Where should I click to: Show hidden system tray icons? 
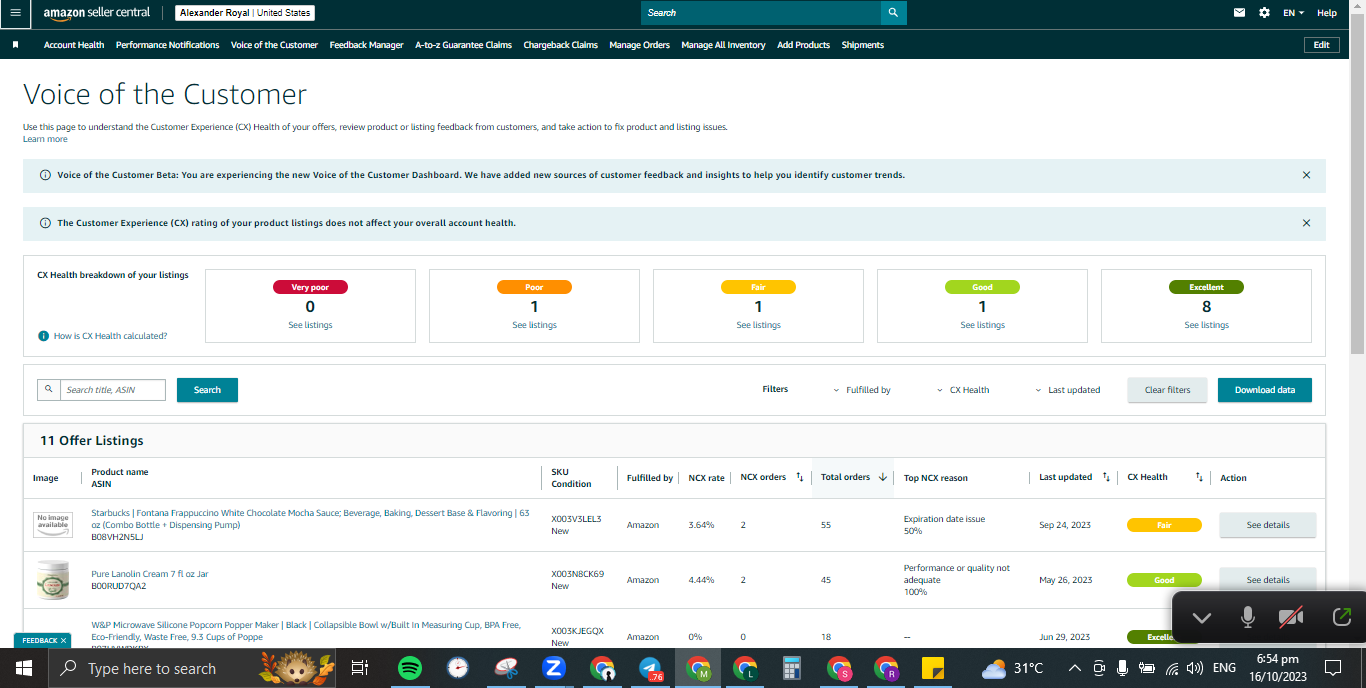1074,668
